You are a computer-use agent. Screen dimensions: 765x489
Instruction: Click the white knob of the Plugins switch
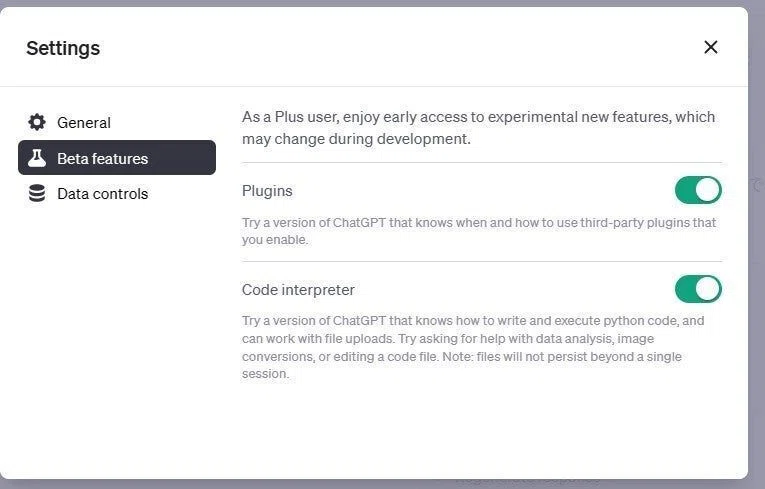708,190
